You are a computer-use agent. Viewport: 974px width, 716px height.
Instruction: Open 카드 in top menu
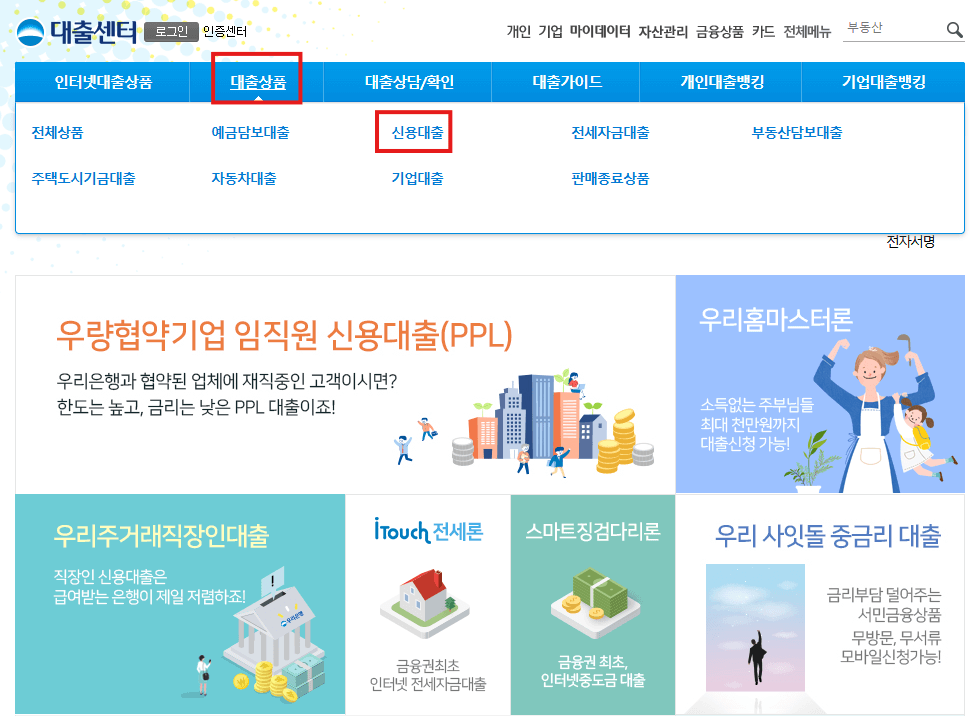click(x=763, y=32)
